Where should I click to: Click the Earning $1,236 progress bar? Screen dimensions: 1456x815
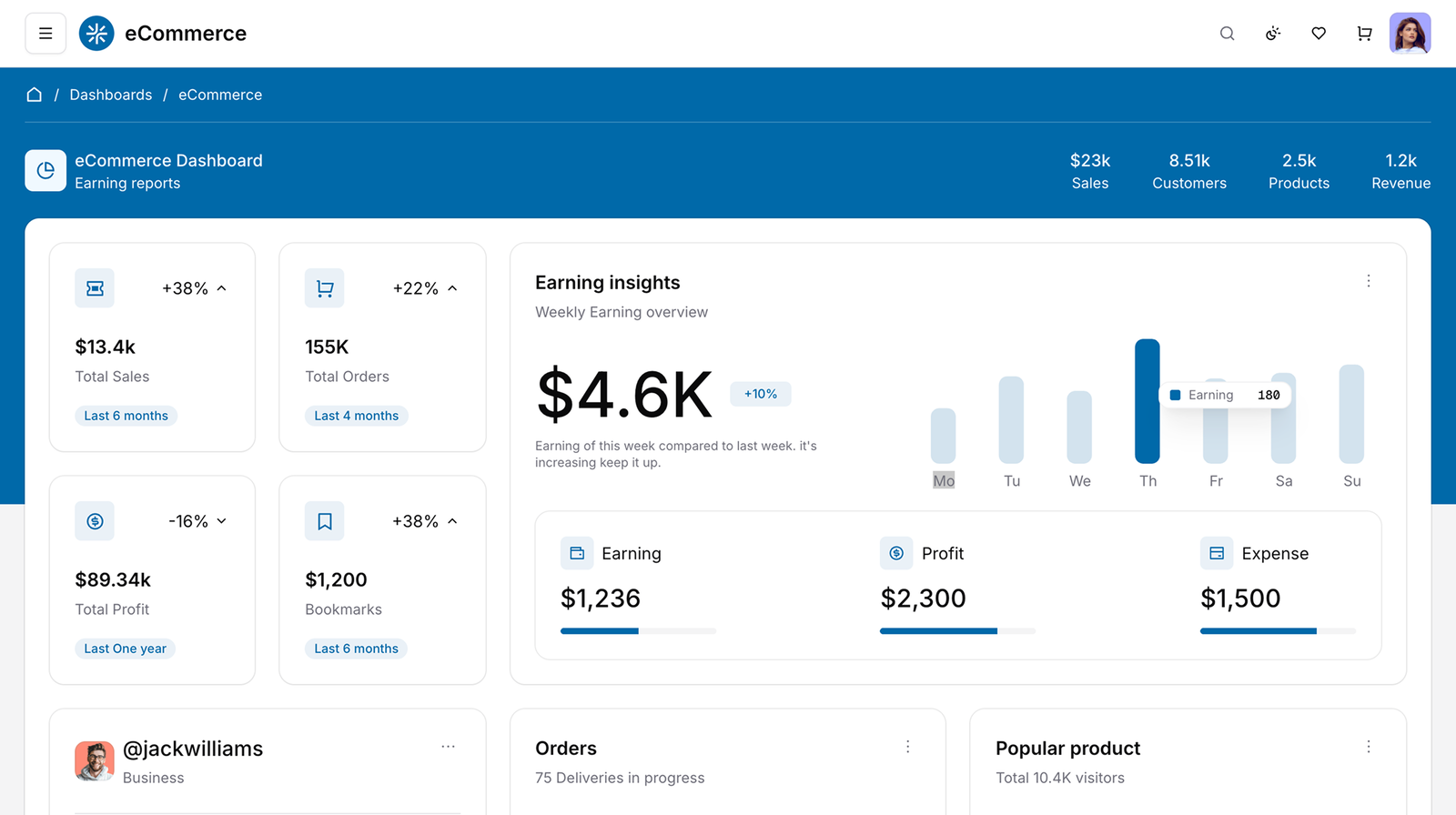638,631
